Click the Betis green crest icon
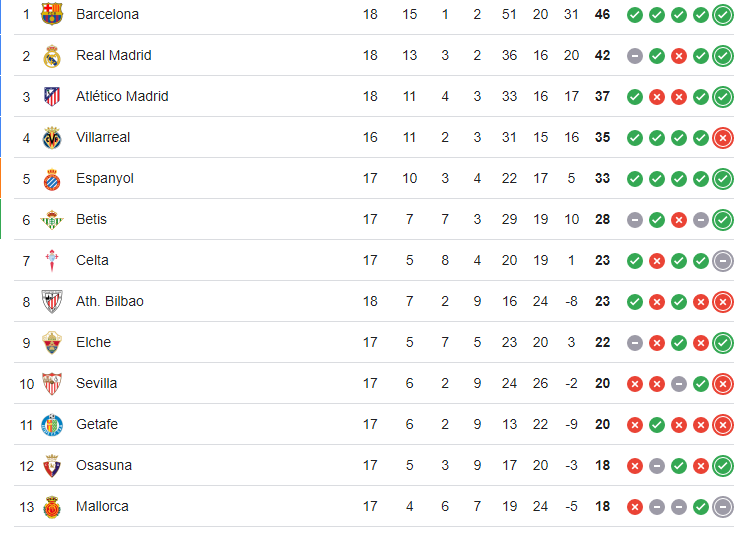This screenshot has width=741, height=536. 51,219
